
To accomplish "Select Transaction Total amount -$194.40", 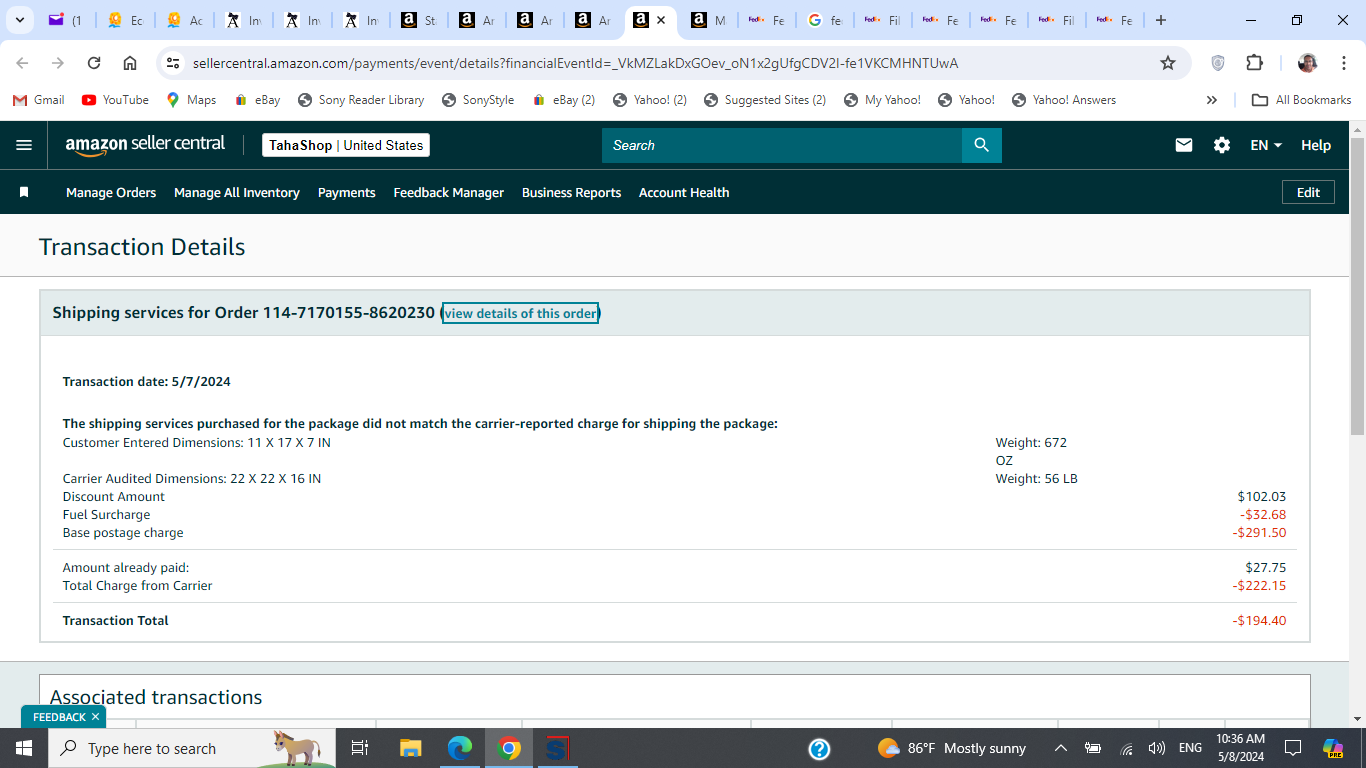I will pyautogui.click(x=1259, y=621).
